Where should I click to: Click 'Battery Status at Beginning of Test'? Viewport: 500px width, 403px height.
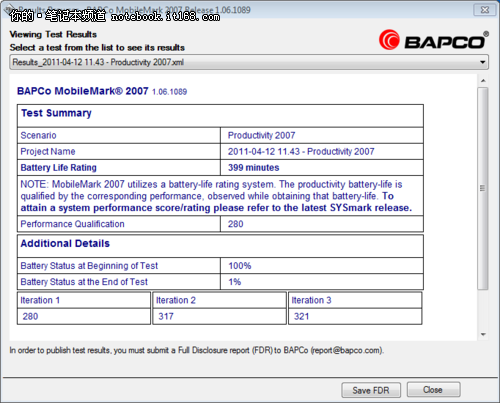coord(89,266)
